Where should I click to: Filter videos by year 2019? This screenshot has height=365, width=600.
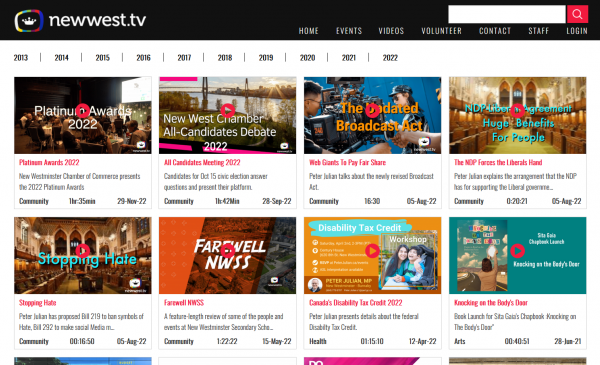coord(266,58)
